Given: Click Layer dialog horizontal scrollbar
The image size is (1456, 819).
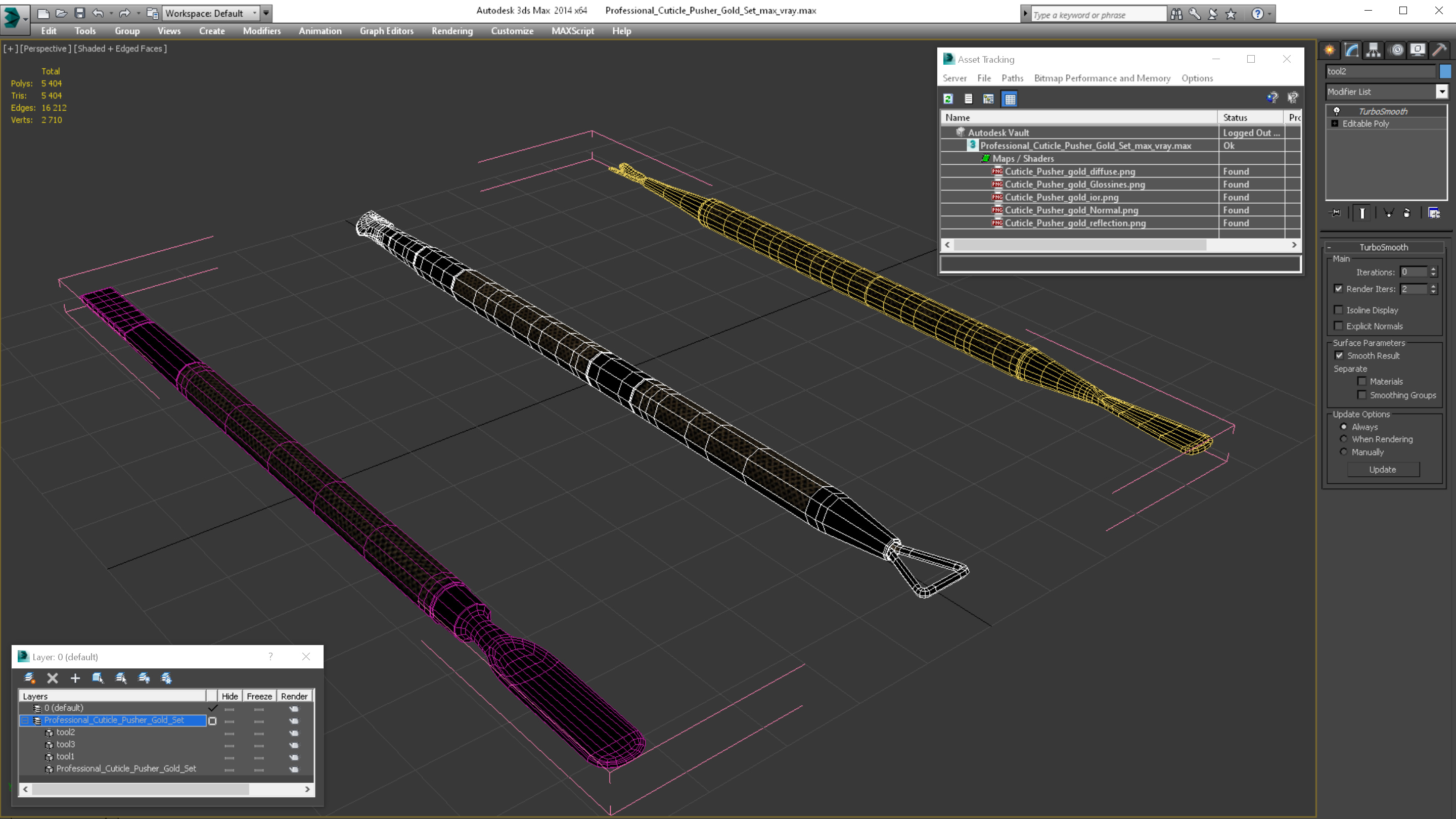Looking at the screenshot, I should pyautogui.click(x=140, y=789).
